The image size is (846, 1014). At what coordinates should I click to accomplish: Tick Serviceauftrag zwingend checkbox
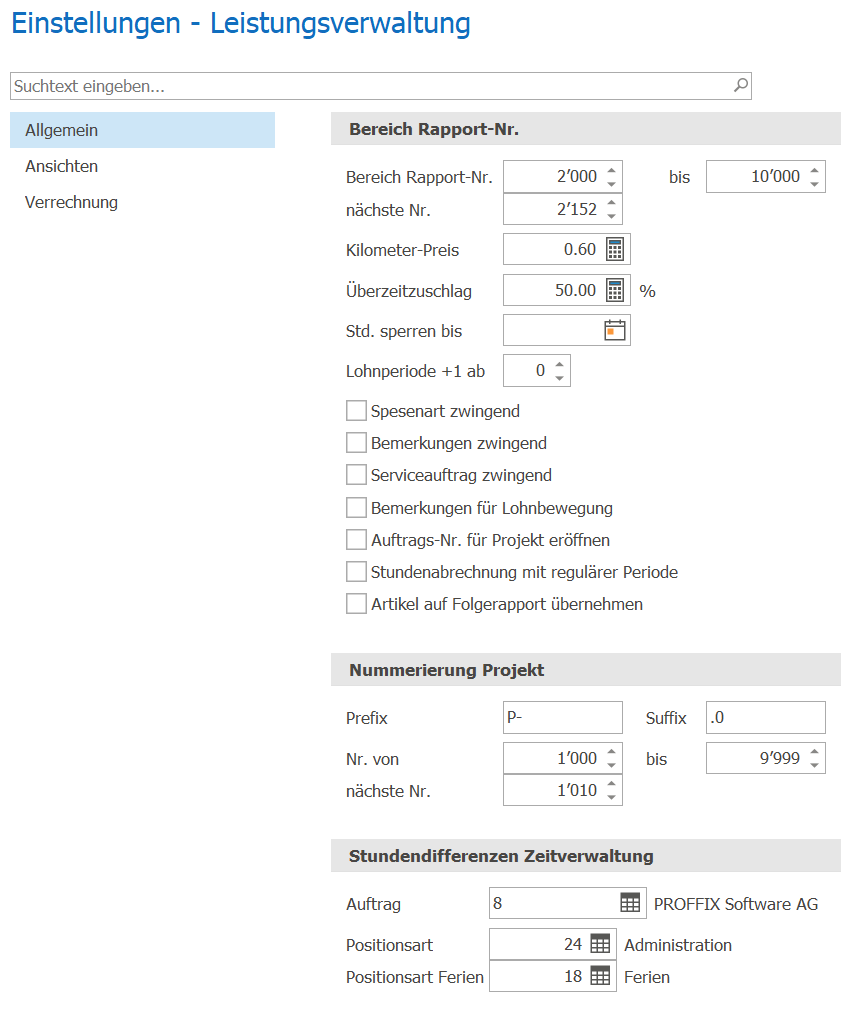[x=356, y=475]
